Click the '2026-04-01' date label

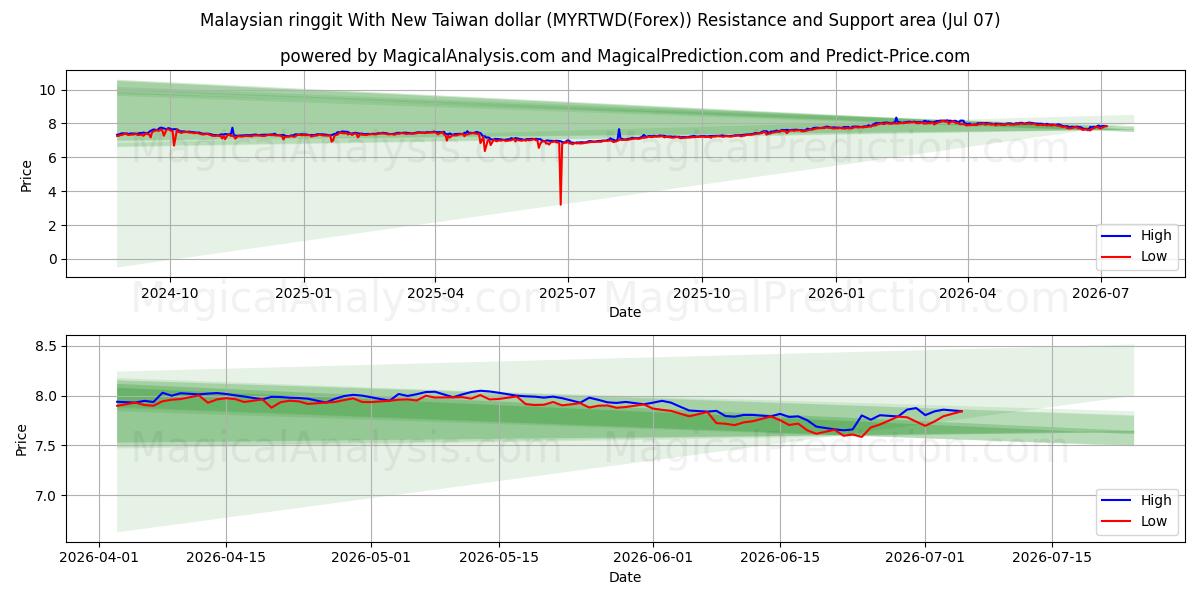(x=99, y=557)
